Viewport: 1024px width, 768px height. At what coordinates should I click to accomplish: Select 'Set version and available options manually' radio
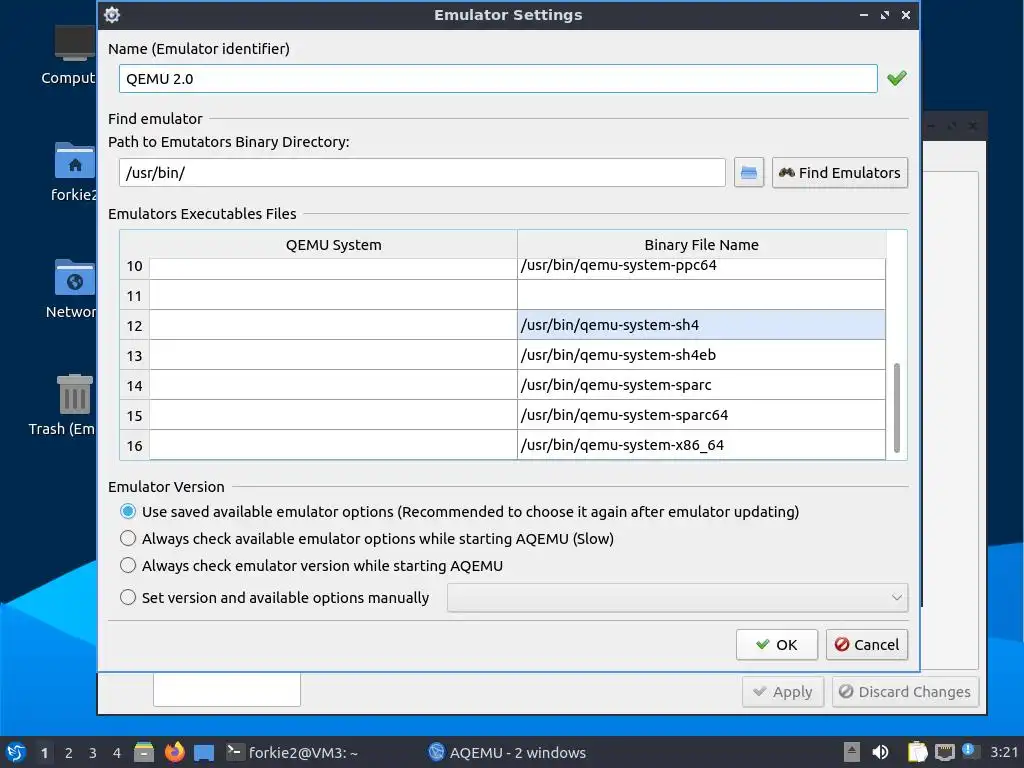point(128,598)
